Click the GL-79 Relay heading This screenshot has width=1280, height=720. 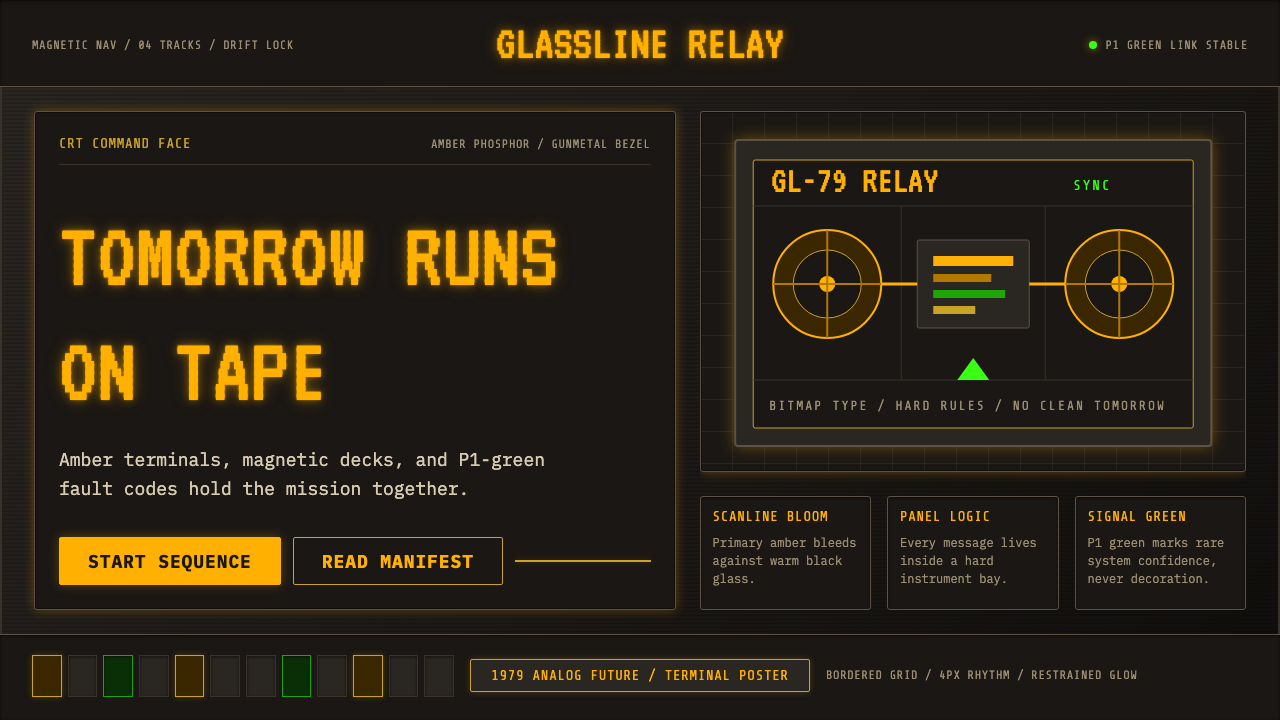855,182
